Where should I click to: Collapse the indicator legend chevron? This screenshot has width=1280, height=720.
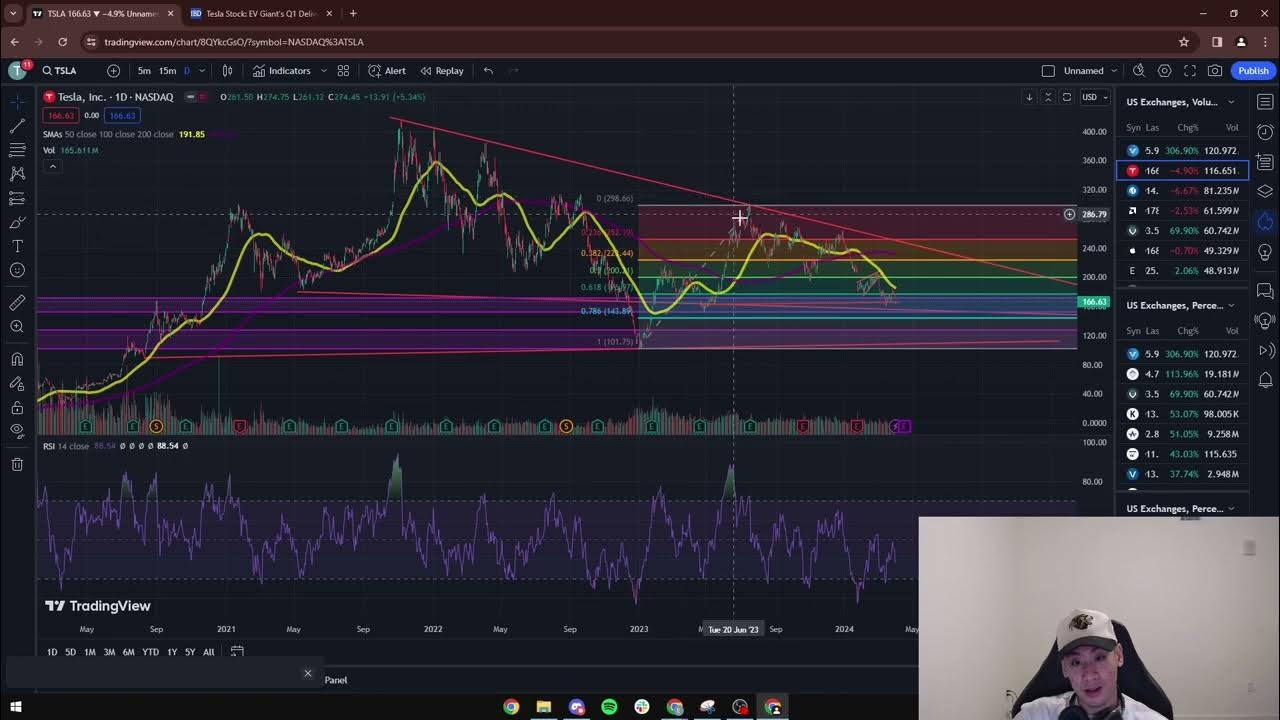tap(52, 166)
